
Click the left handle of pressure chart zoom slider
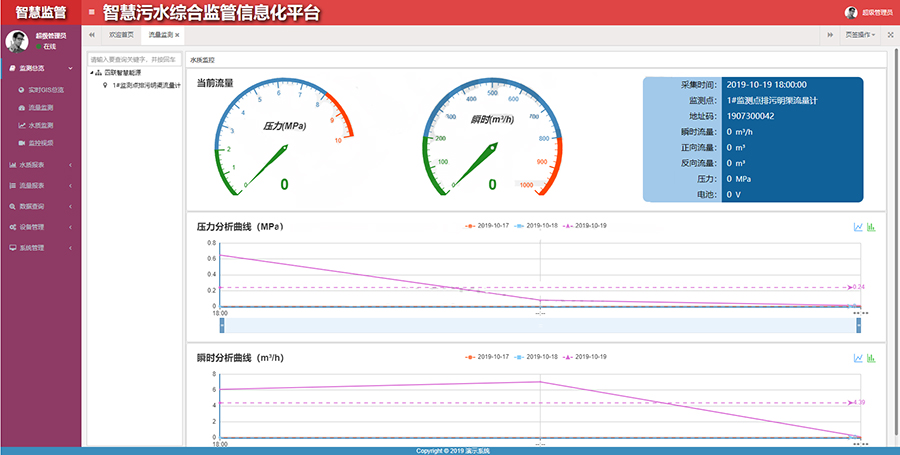click(x=222, y=325)
